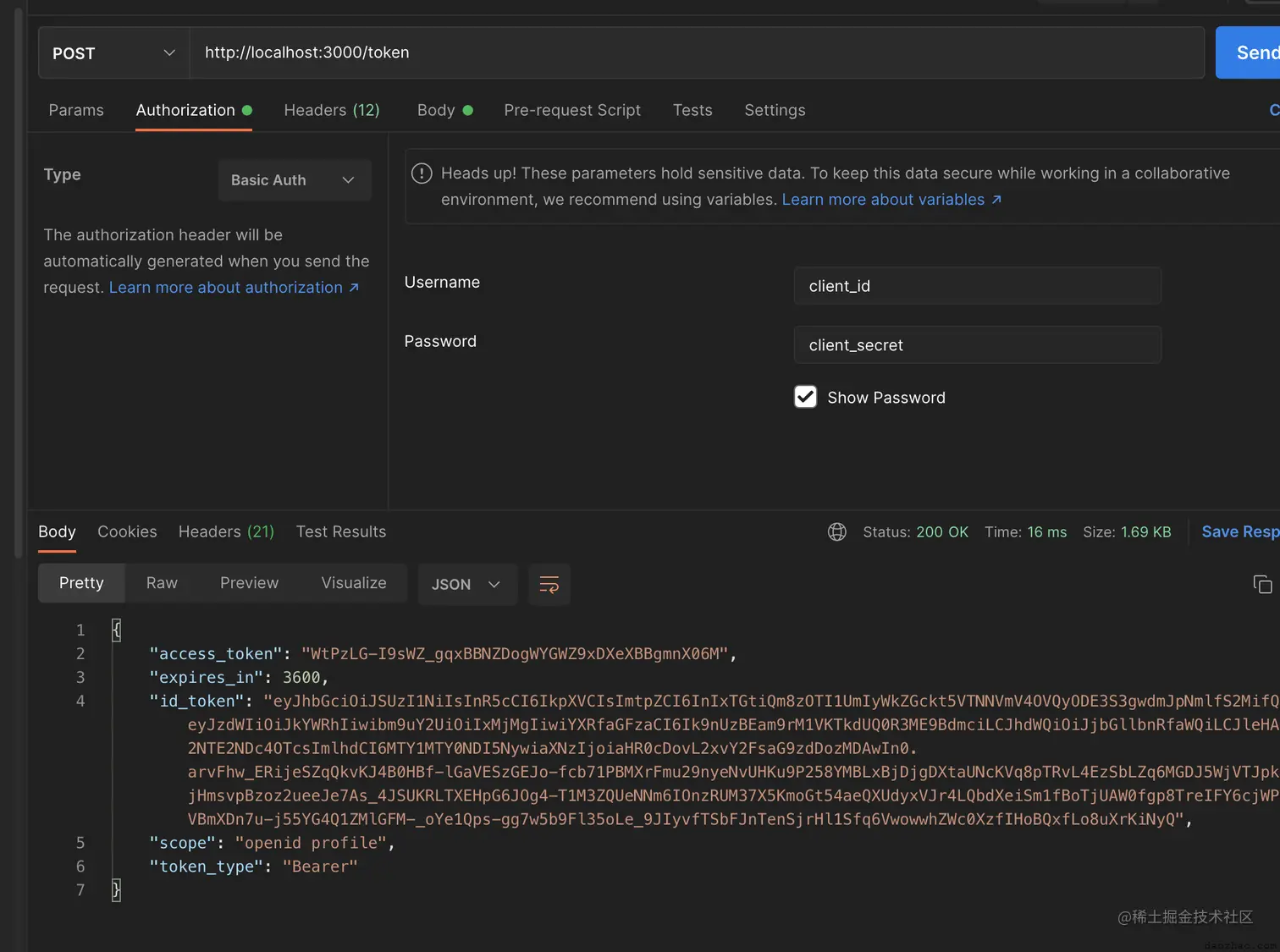Image resolution: width=1280 pixels, height=952 pixels.
Task: Switch to the Params tab
Action: tap(76, 110)
